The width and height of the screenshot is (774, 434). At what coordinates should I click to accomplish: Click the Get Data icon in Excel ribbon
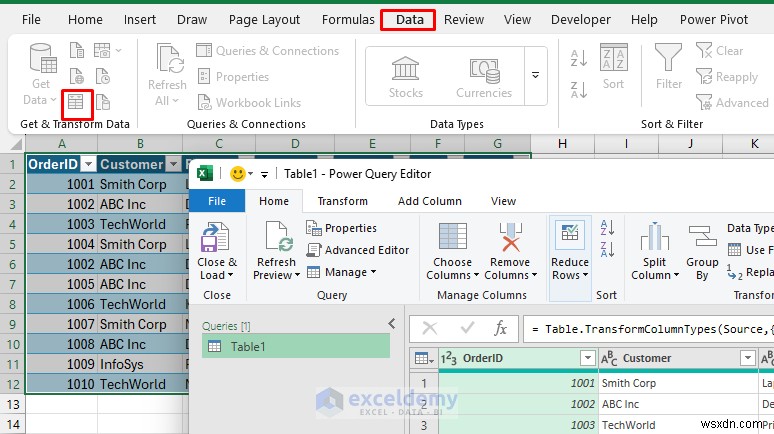[41, 58]
